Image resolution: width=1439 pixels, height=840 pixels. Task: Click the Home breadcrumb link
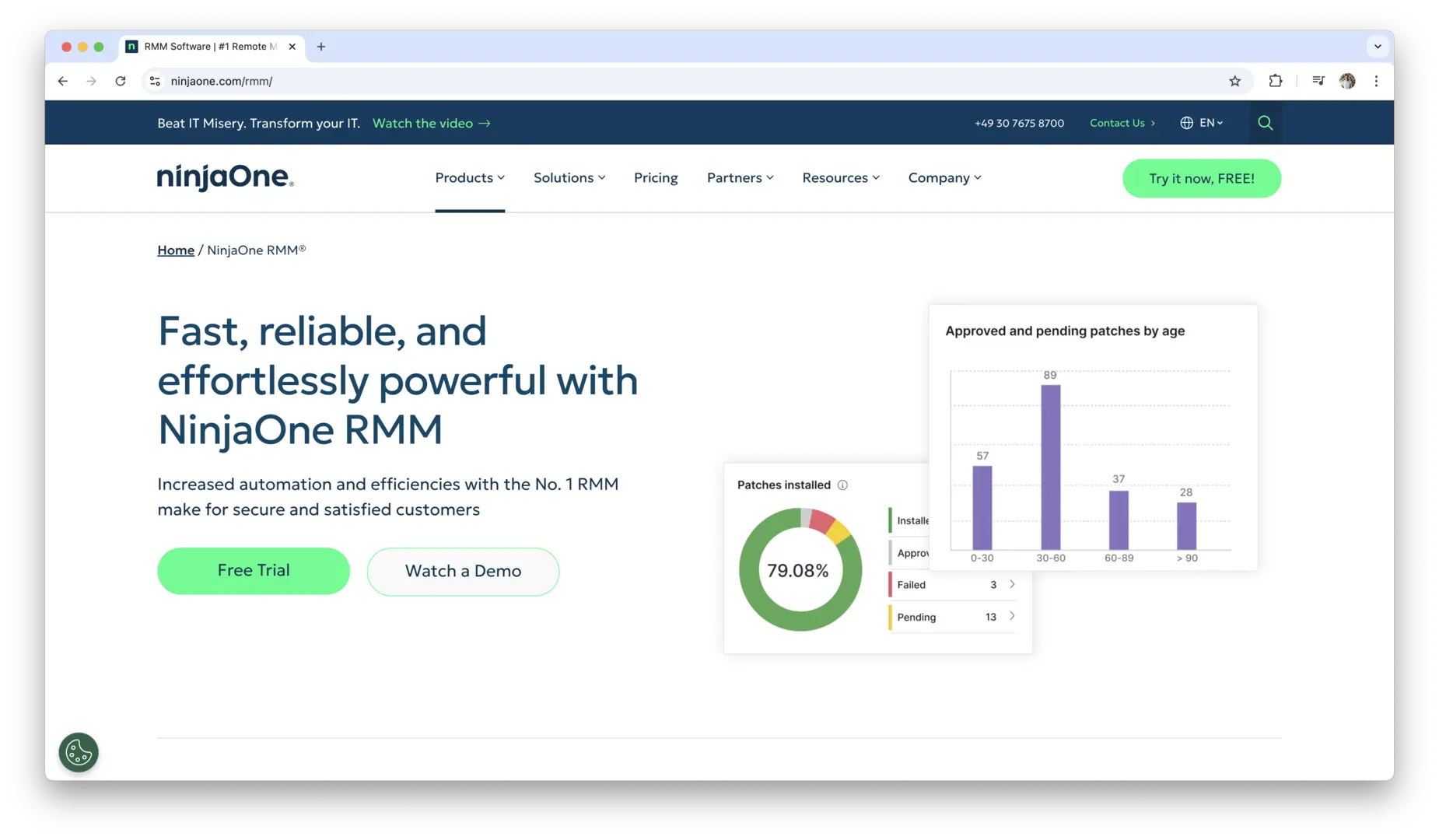pyautogui.click(x=176, y=250)
